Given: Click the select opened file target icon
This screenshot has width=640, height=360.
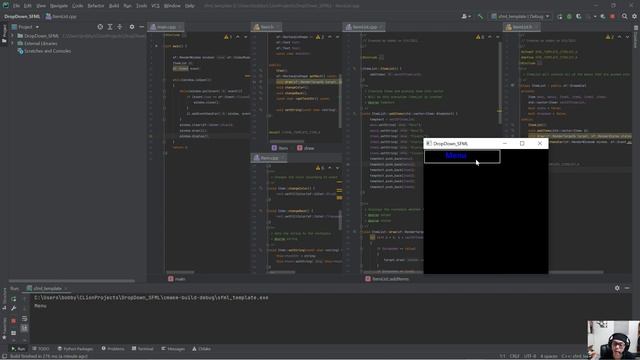Looking at the screenshot, I should tap(100, 27).
